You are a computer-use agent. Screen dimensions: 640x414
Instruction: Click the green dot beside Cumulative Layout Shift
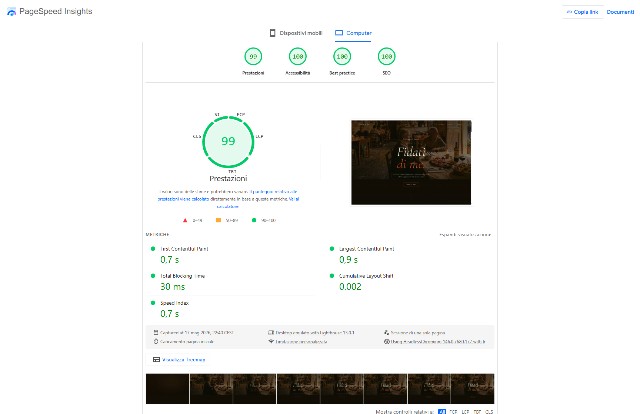[332, 276]
